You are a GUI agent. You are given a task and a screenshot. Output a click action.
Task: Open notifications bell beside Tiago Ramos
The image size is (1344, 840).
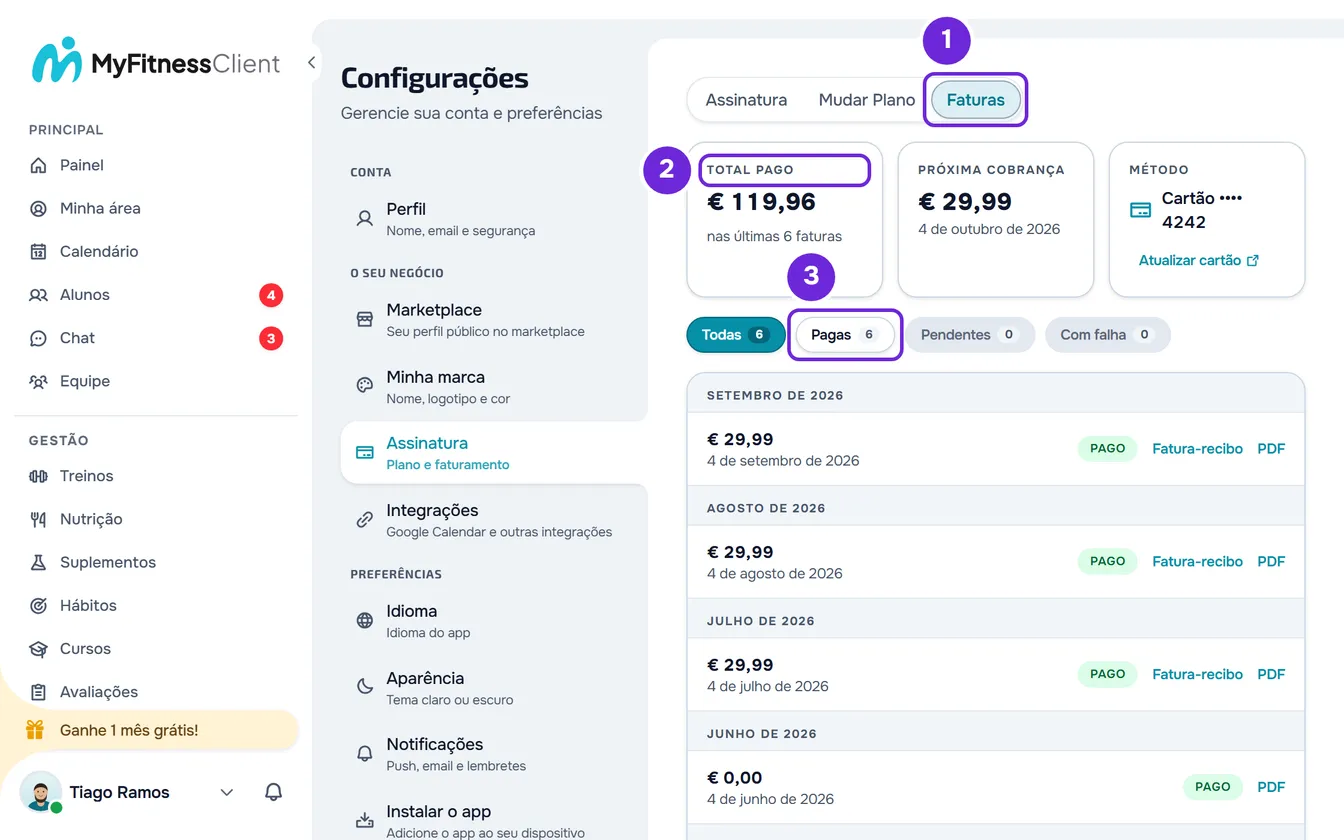tap(273, 792)
